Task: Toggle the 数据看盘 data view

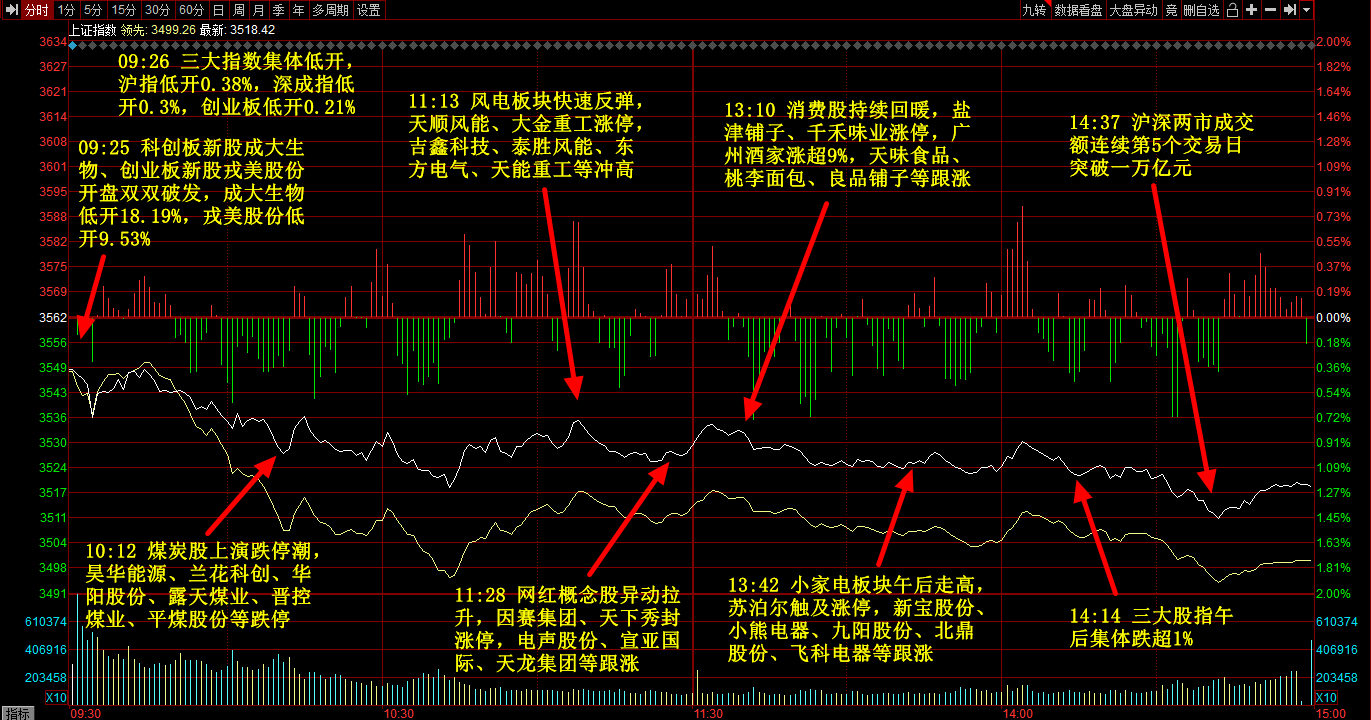Action: coord(1078,10)
